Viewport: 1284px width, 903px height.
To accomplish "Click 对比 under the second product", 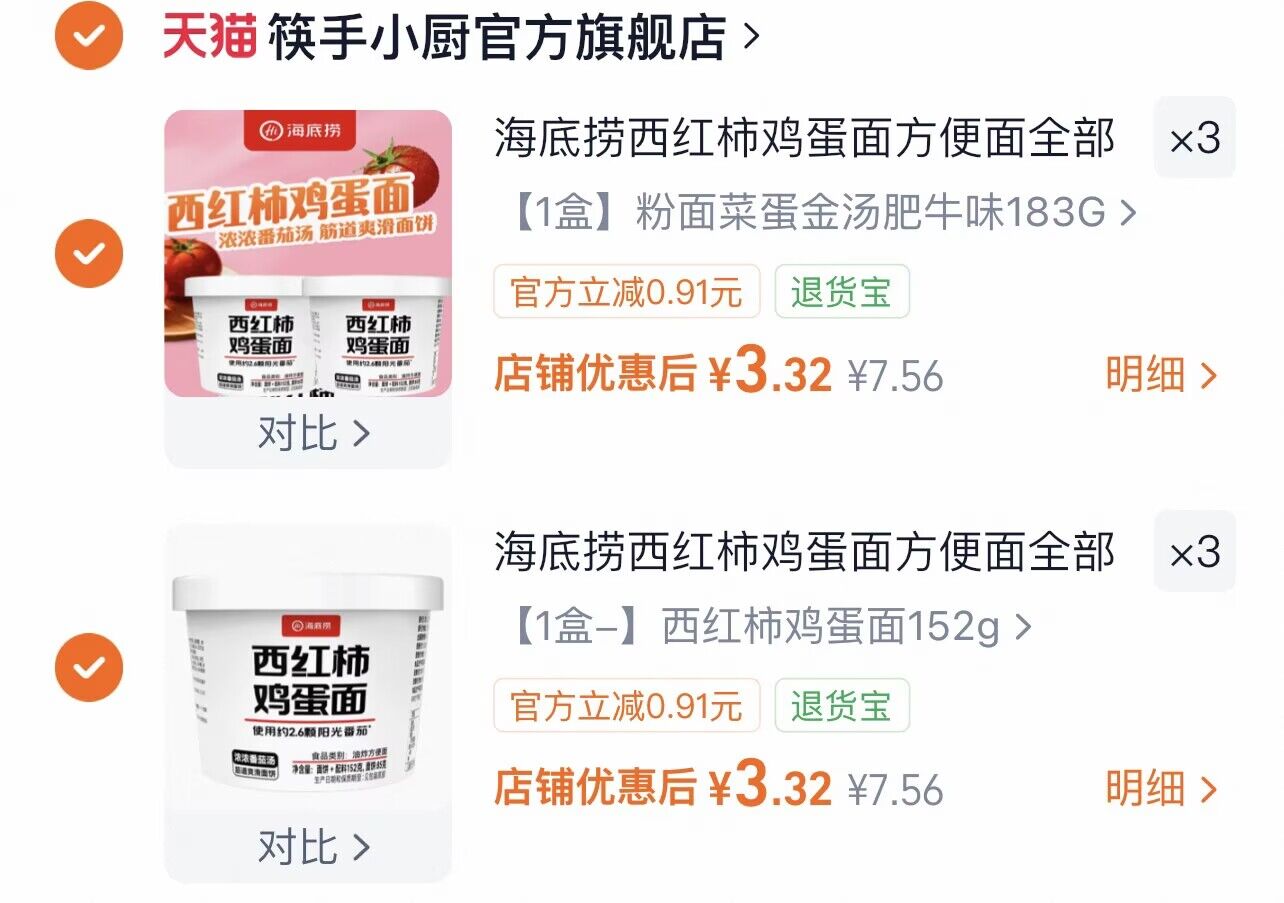I will point(314,847).
